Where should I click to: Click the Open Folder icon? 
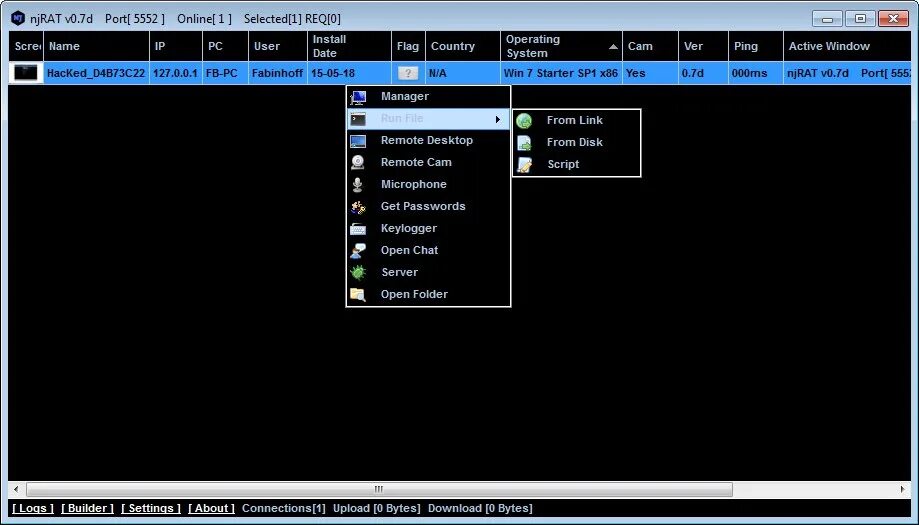(358, 295)
